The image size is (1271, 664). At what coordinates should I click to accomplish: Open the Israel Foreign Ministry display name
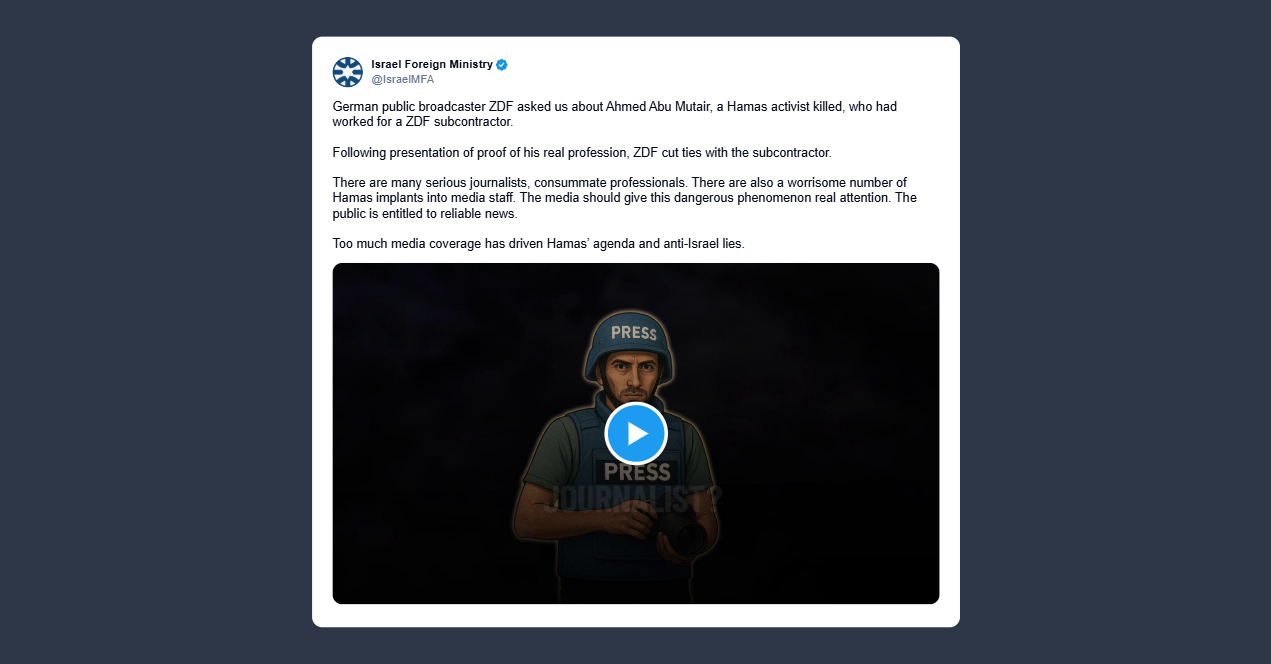(432, 64)
